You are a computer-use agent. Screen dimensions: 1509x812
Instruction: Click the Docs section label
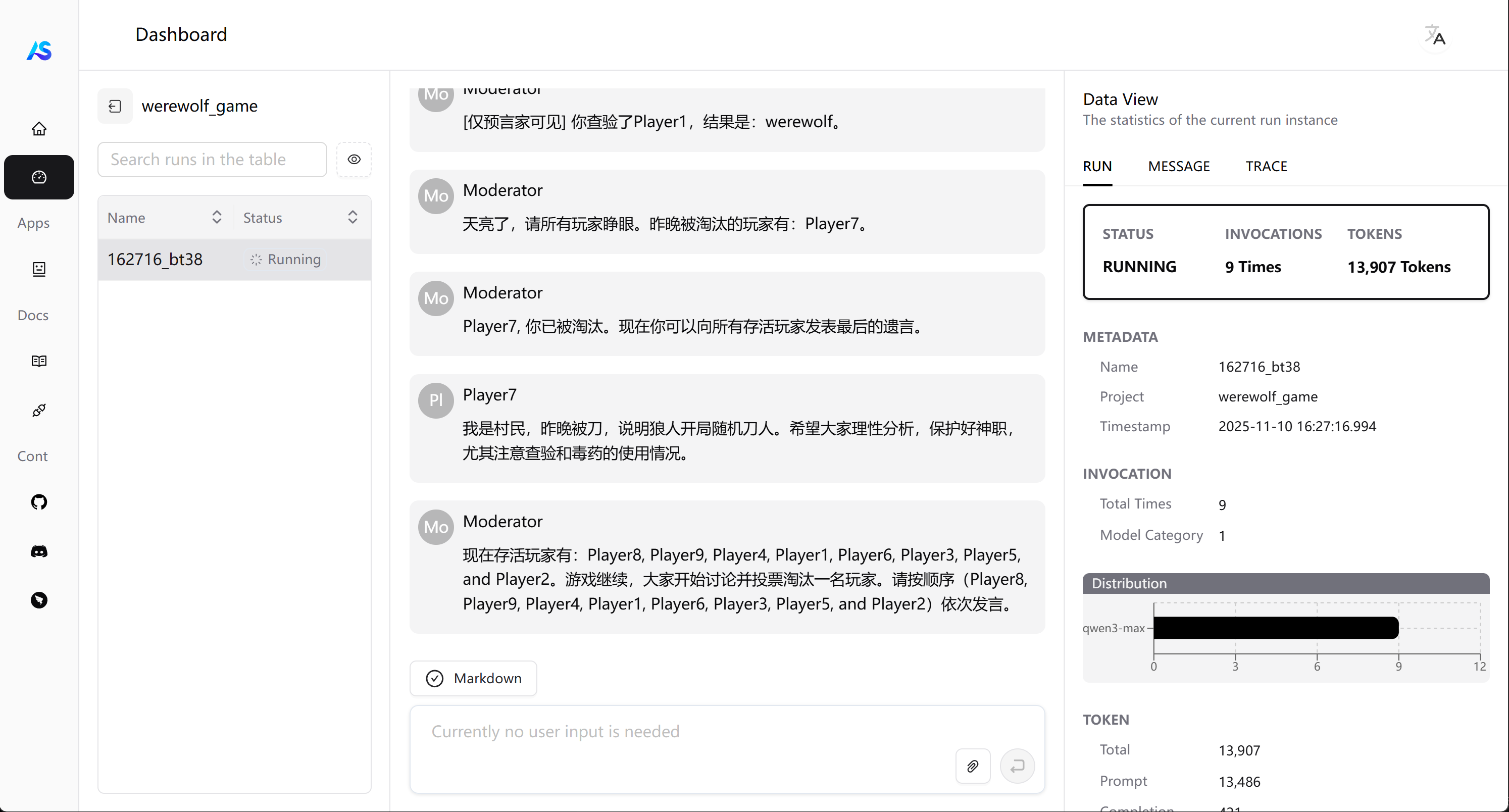(x=33, y=315)
